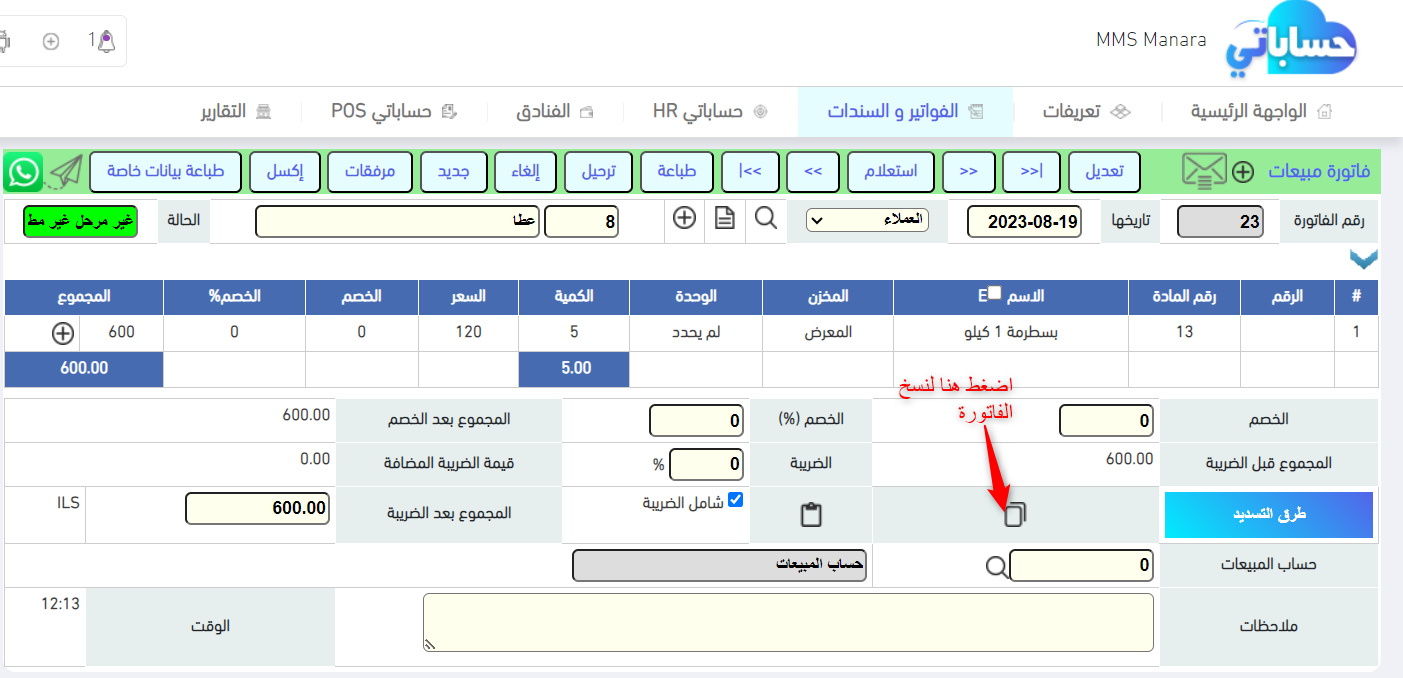Click the تعديل button

(x=1105, y=171)
